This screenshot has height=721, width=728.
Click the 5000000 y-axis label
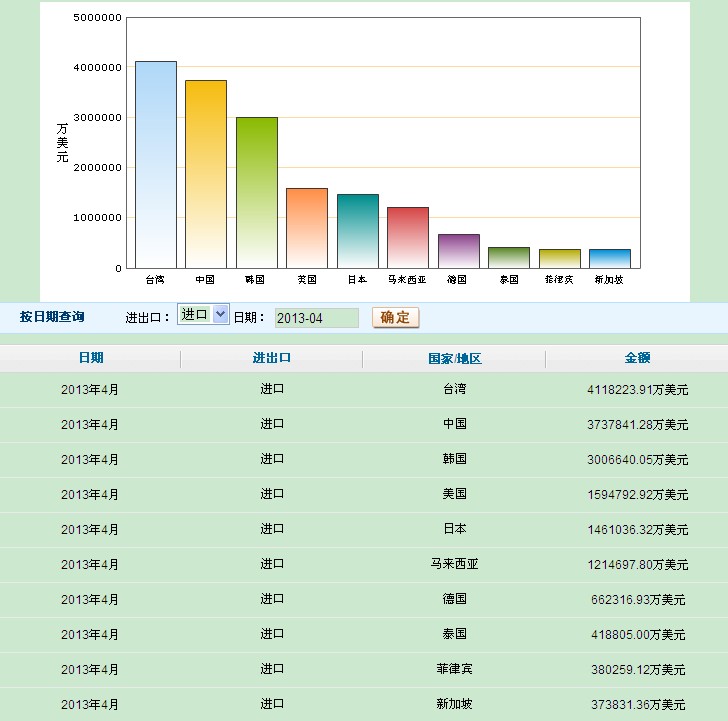[98, 18]
